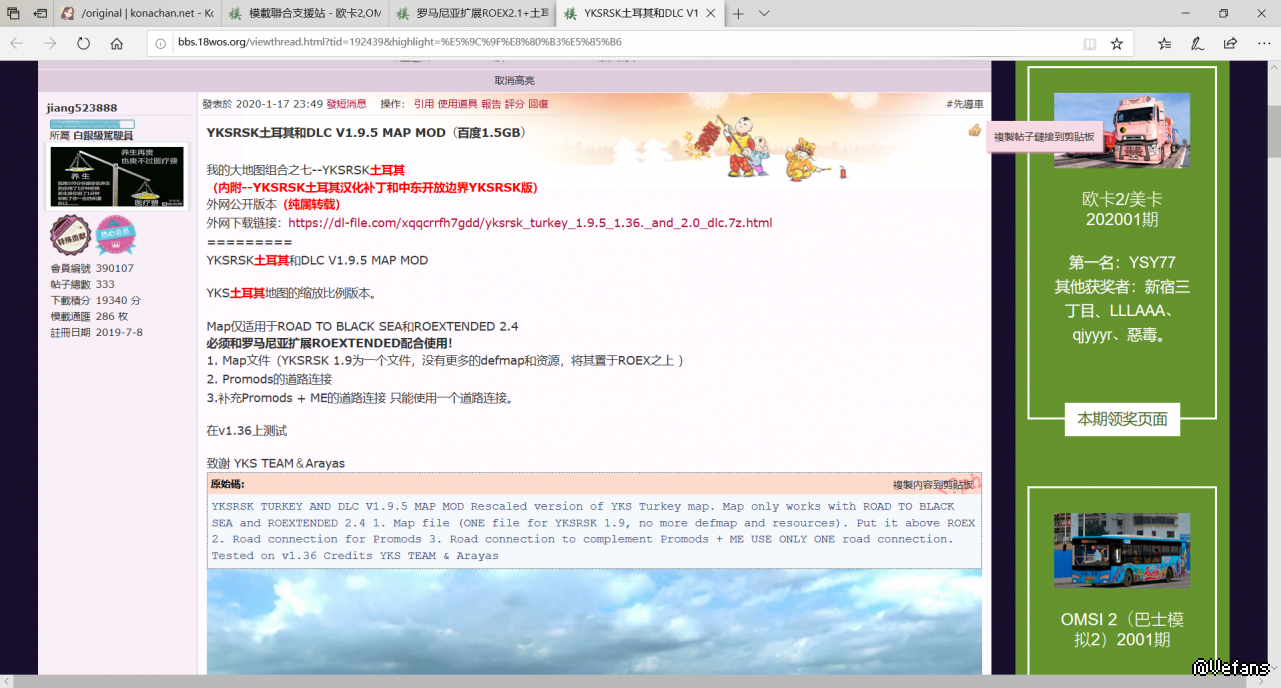The height and width of the screenshot is (688, 1281).
Task: Click the 第一名：YSY77 text
Action: pyautogui.click(x=1122, y=263)
